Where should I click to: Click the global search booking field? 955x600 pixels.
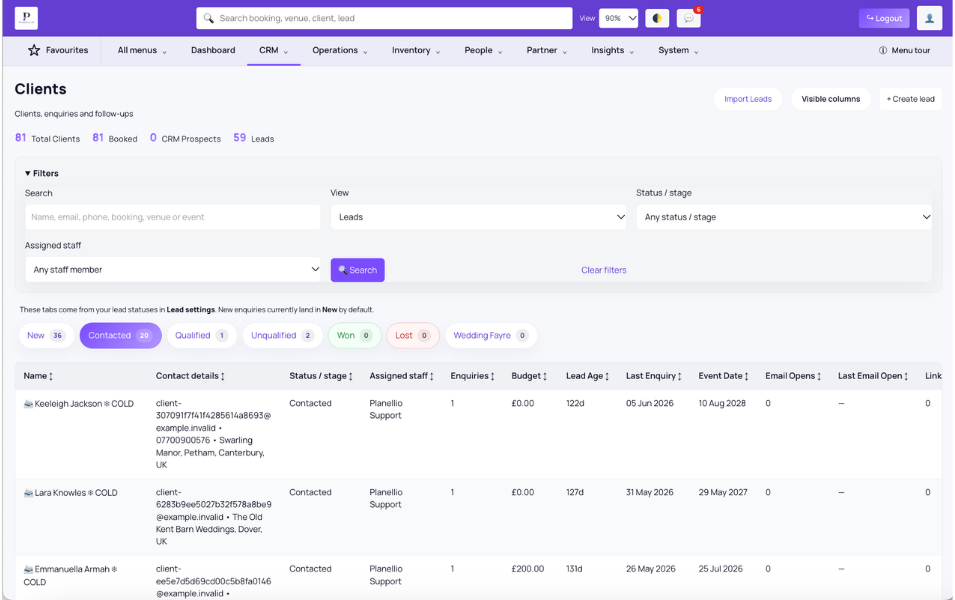click(384, 18)
